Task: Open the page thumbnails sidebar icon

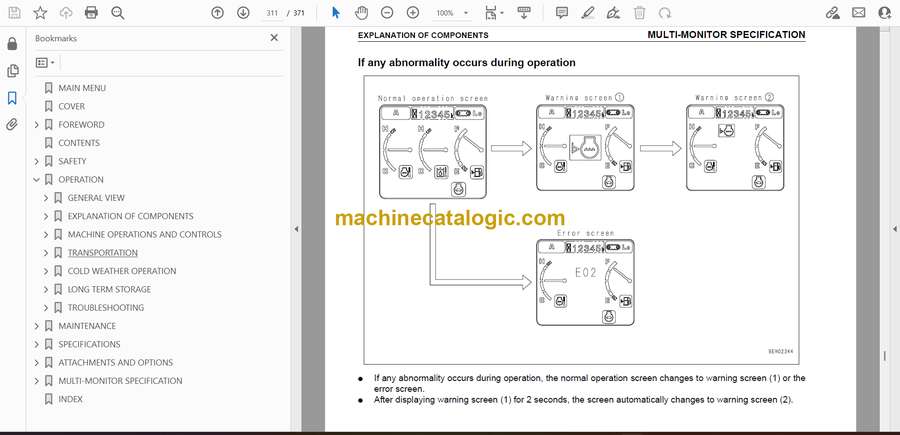Action: [12, 71]
